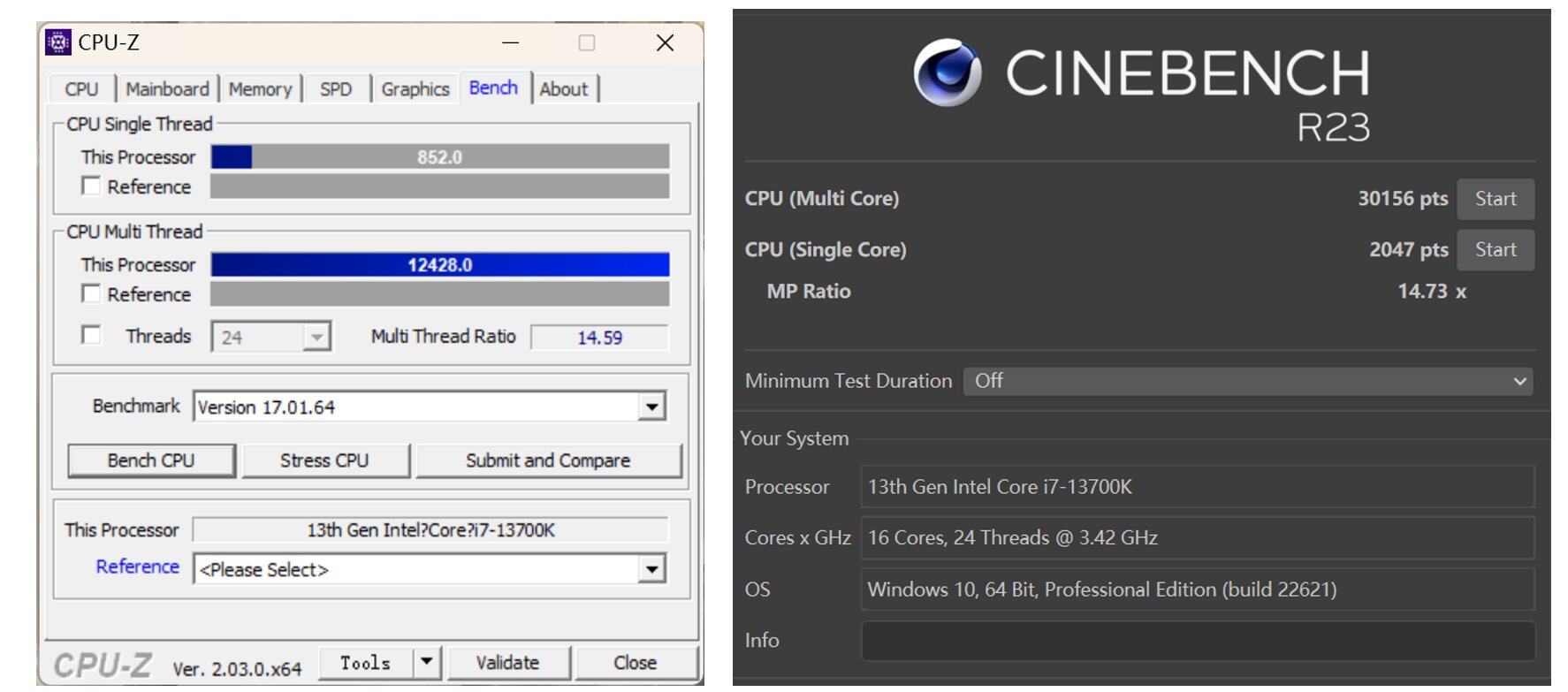Click the blue Reference link label
The image size is (1568, 692).
[x=137, y=567]
